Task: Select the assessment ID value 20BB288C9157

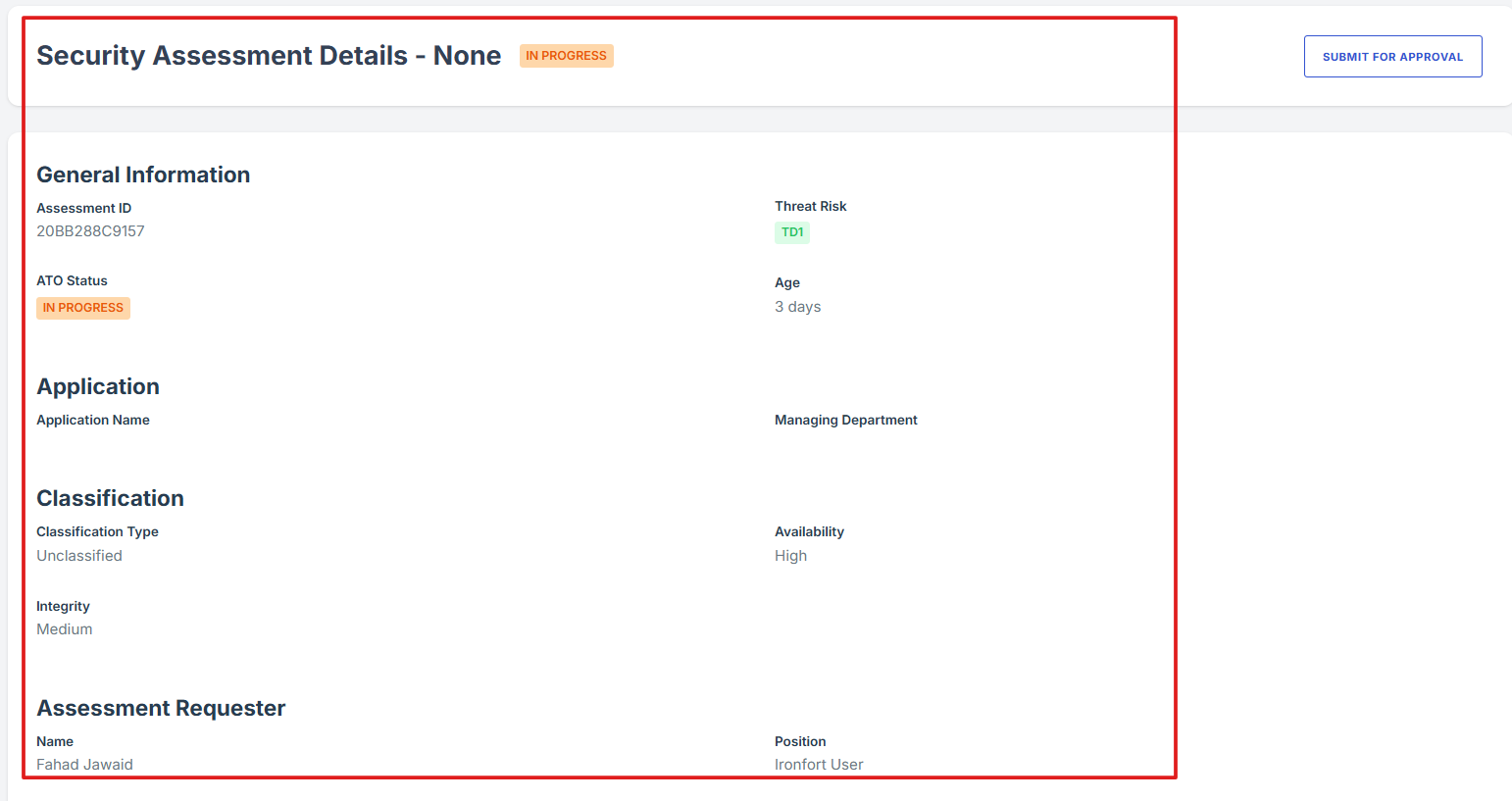Action: pyautogui.click(x=90, y=231)
